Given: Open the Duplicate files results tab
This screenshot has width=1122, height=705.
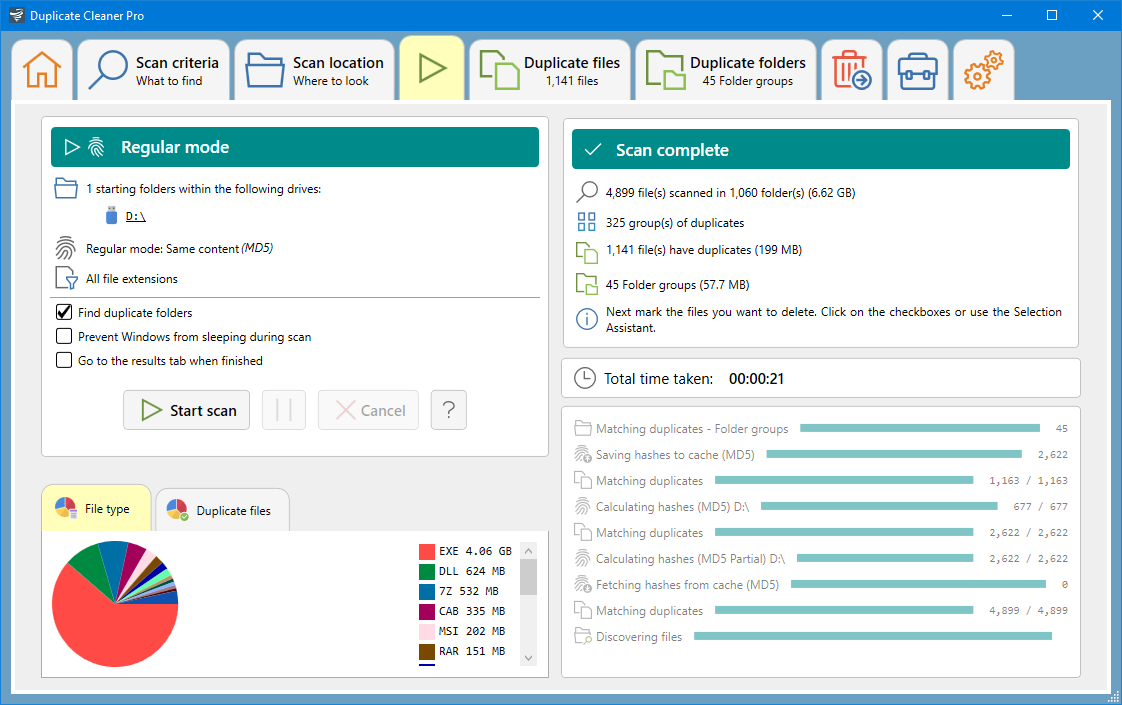Looking at the screenshot, I should (550, 70).
